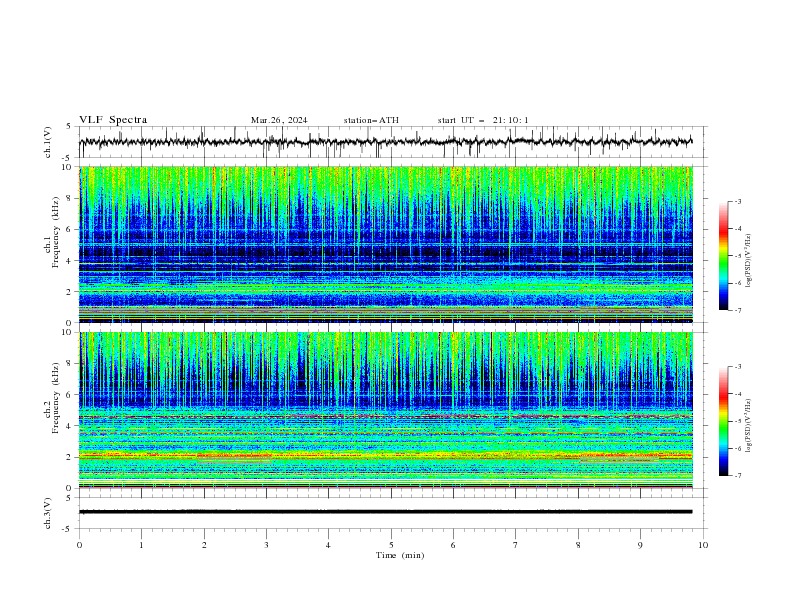Click the ch.2 color scale bar

coord(723,421)
